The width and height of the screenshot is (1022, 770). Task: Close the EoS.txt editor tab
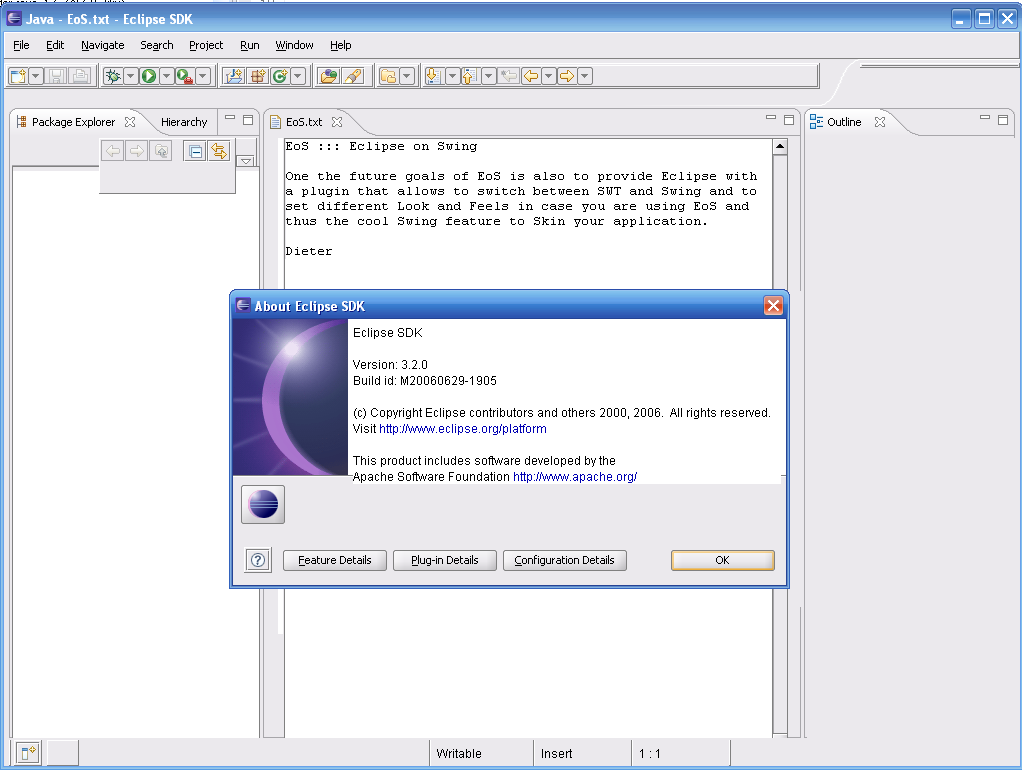pyautogui.click(x=337, y=122)
